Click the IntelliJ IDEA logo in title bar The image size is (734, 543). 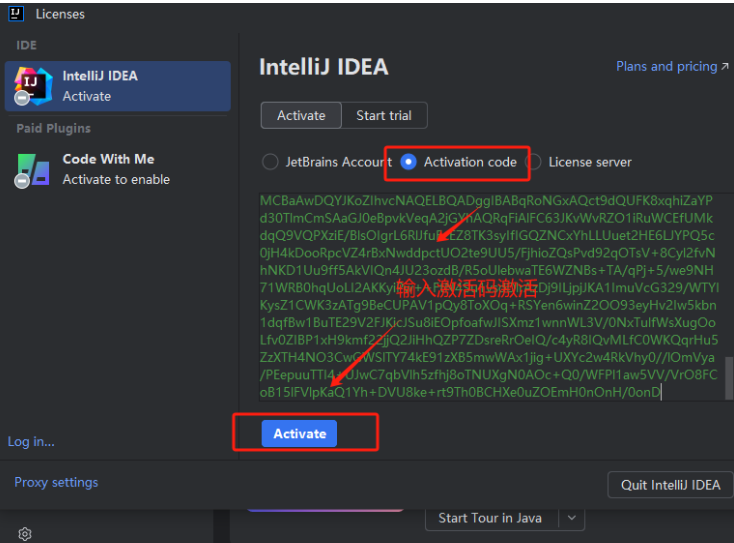point(16,14)
